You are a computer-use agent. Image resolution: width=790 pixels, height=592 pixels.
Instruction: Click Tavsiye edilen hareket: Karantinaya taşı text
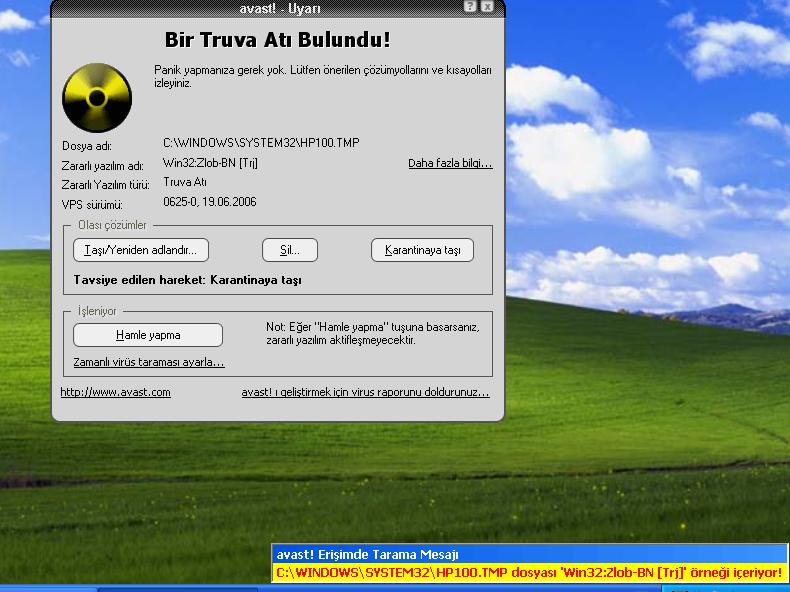tap(187, 280)
